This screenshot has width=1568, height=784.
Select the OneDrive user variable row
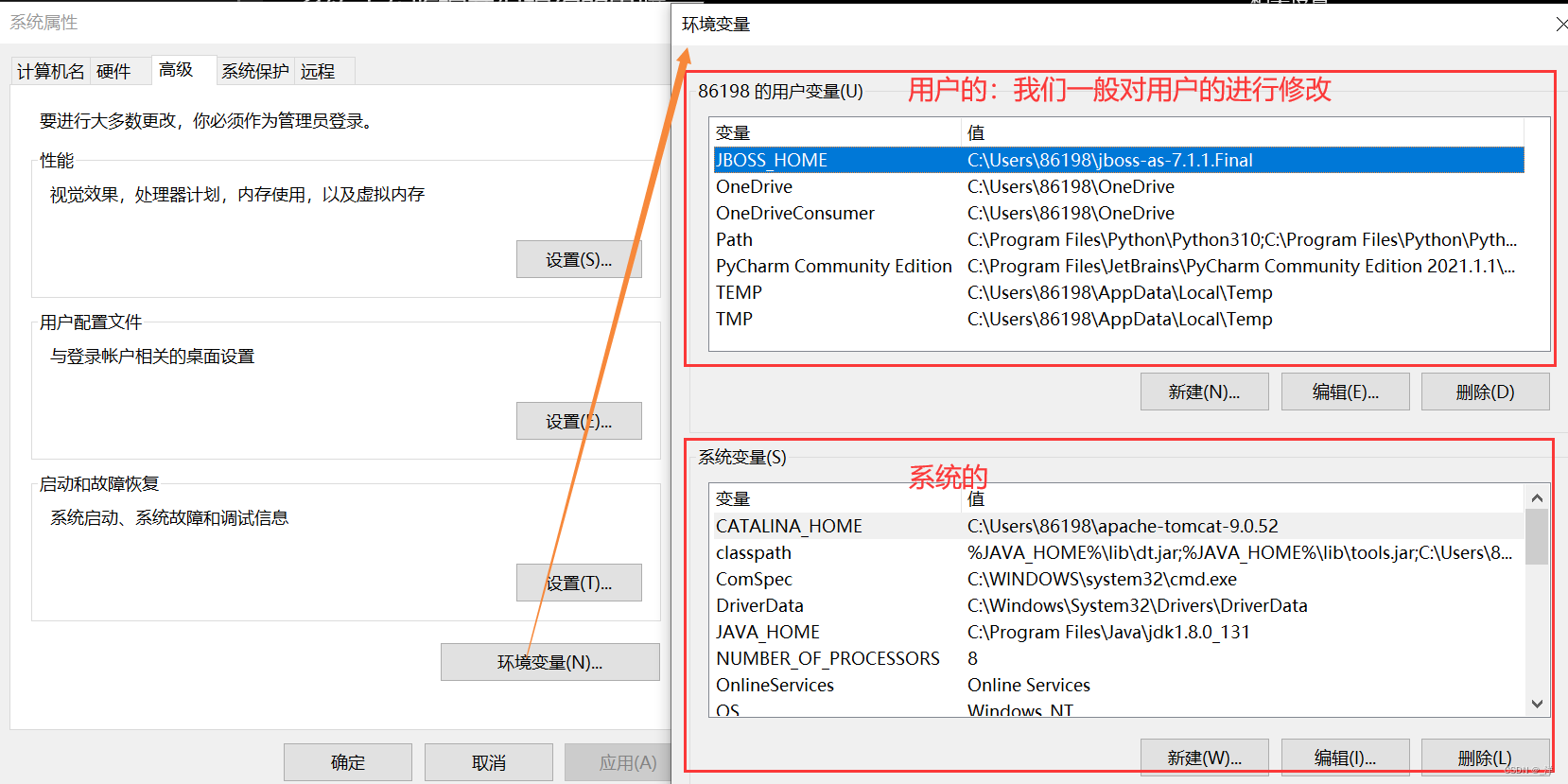(1119, 186)
